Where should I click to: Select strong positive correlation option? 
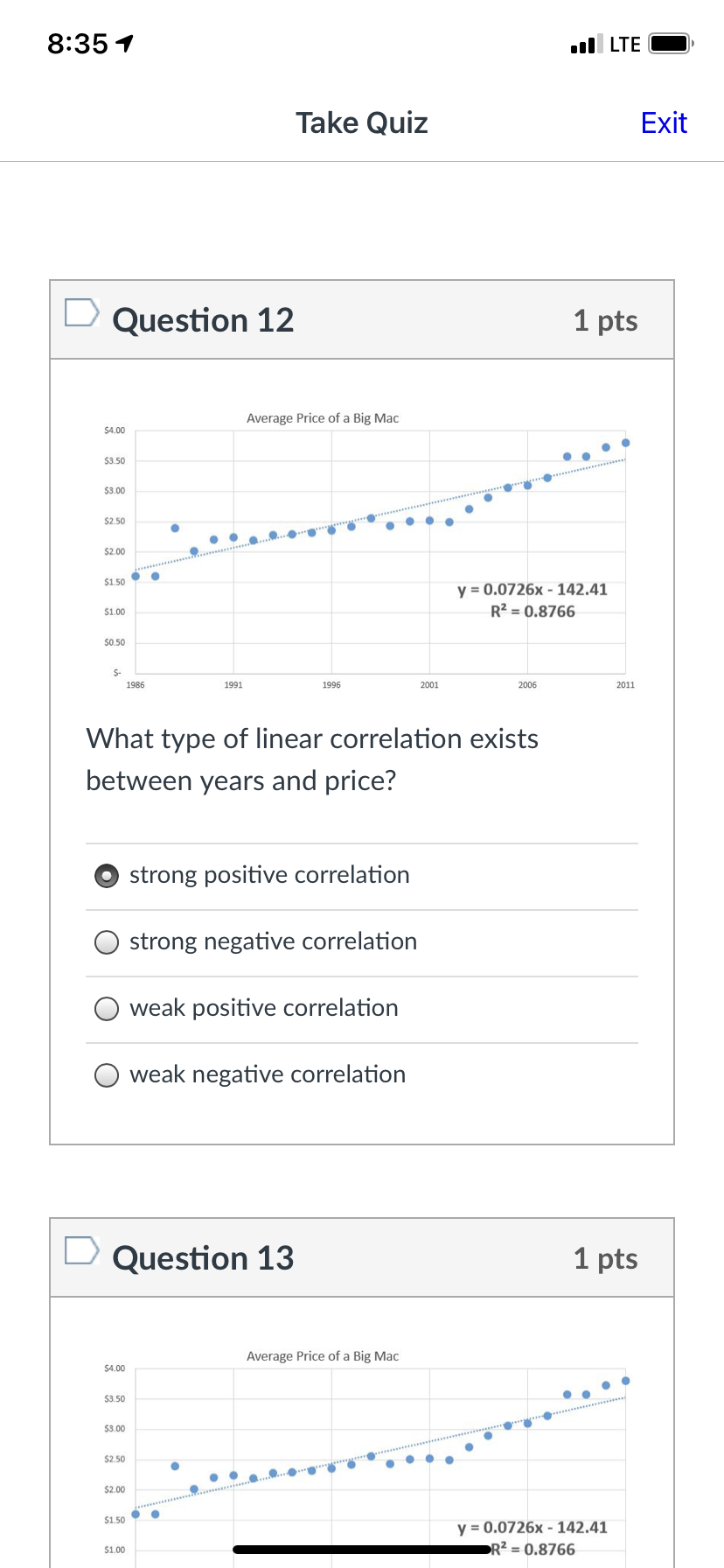(x=107, y=876)
